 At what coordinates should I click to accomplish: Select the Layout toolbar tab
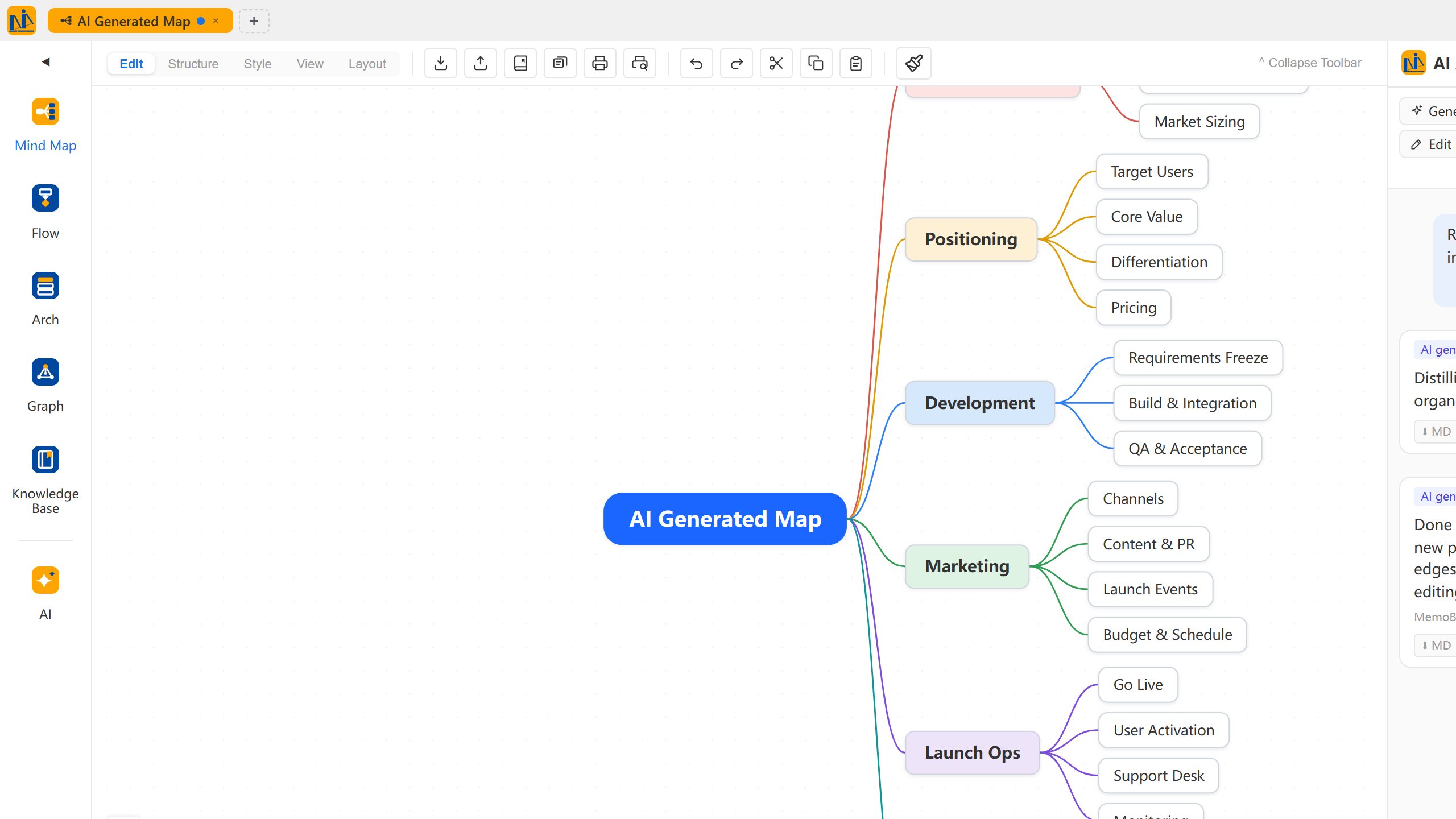coord(367,64)
